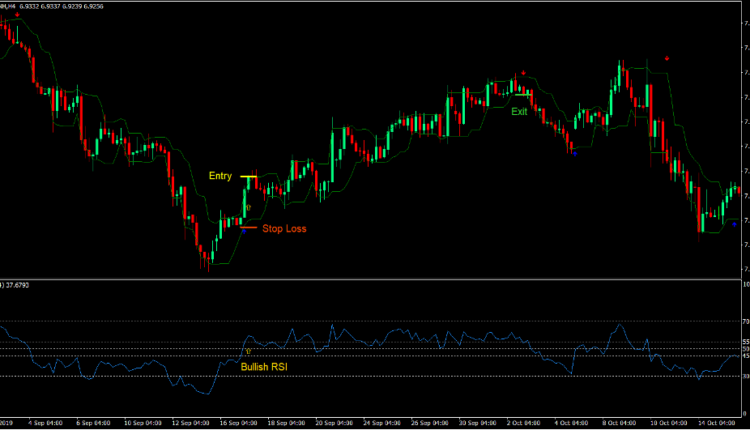Click the Stop Loss text label
This screenshot has width=750, height=430.
(284, 229)
